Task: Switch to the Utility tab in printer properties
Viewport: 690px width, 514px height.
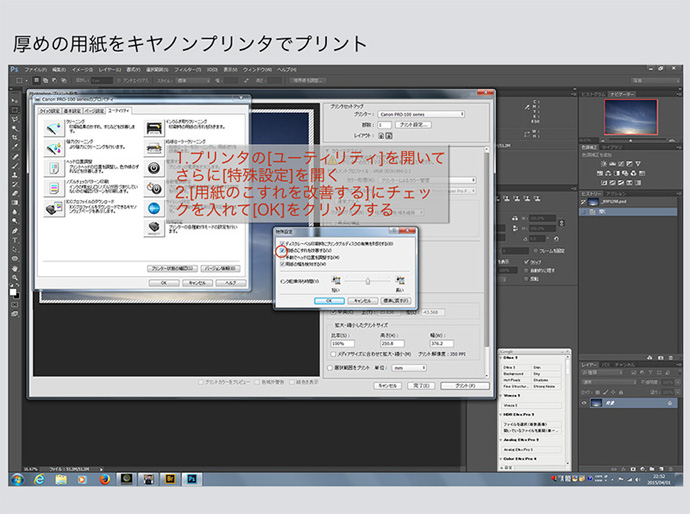Action: (x=117, y=111)
